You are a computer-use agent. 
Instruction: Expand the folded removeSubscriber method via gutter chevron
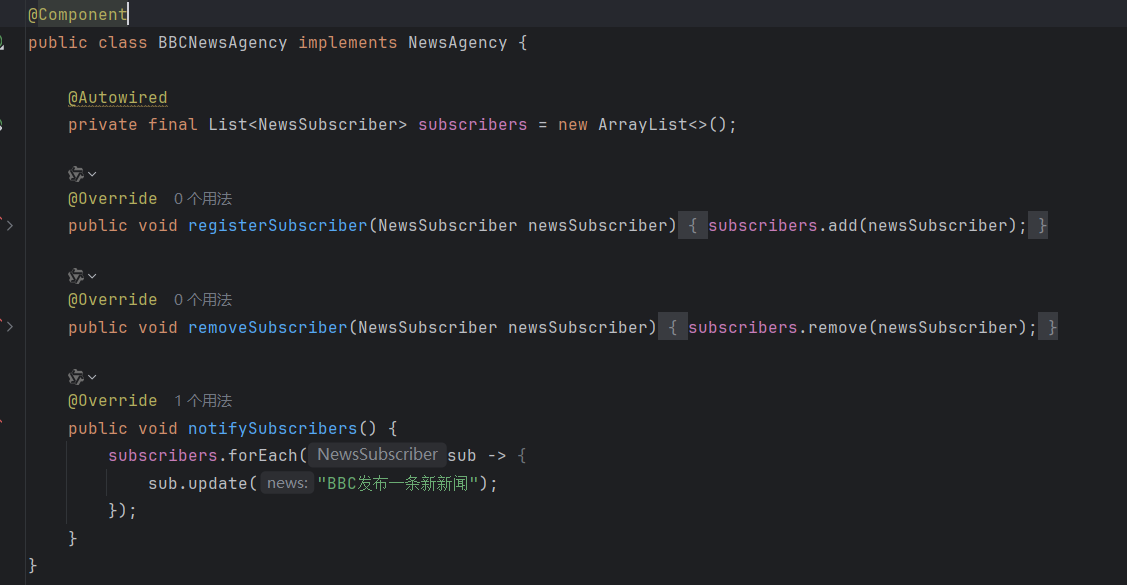coord(9,327)
